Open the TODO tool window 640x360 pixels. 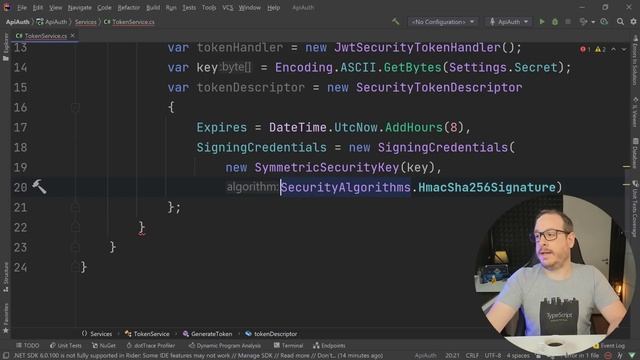28,345
